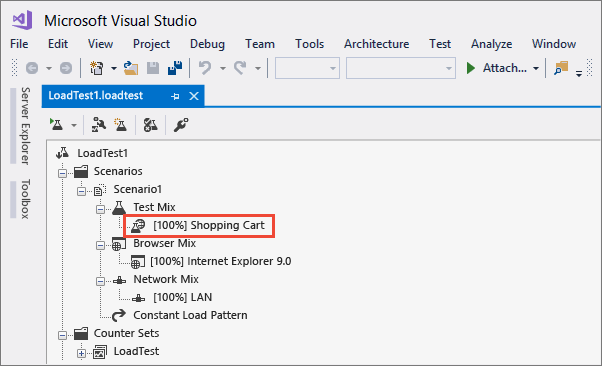The width and height of the screenshot is (602, 366).
Task: Click the Shopping Cart web test icon
Action: 138,226
